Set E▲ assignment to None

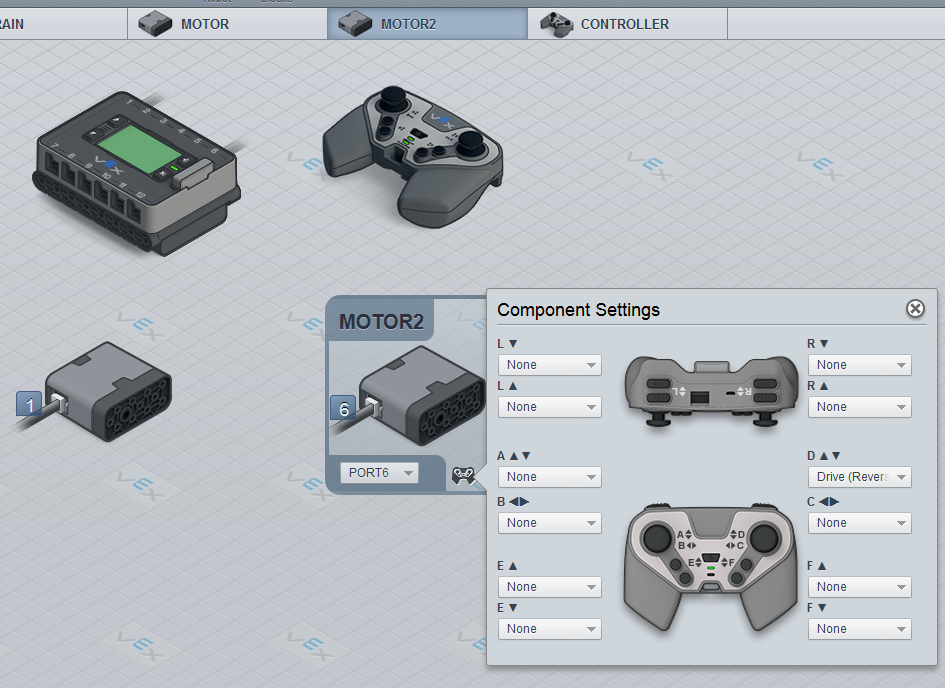549,587
